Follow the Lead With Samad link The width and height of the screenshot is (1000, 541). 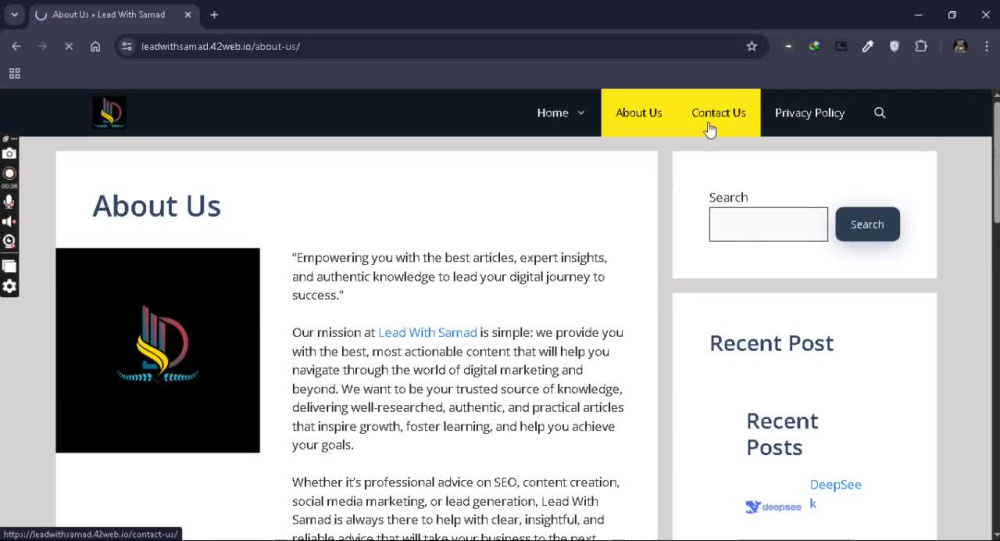point(427,332)
